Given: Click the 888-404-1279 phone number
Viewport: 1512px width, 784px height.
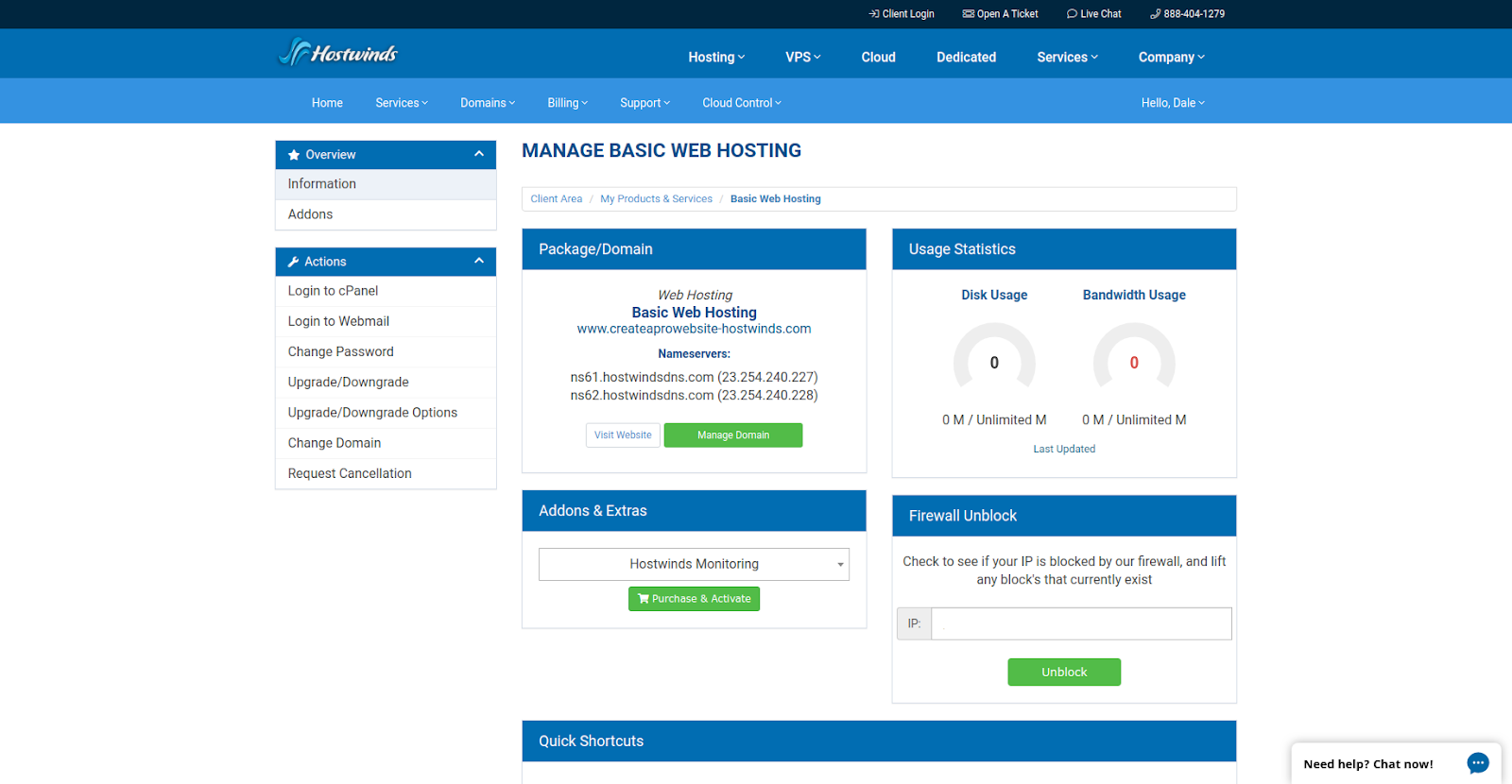Looking at the screenshot, I should pyautogui.click(x=1194, y=14).
